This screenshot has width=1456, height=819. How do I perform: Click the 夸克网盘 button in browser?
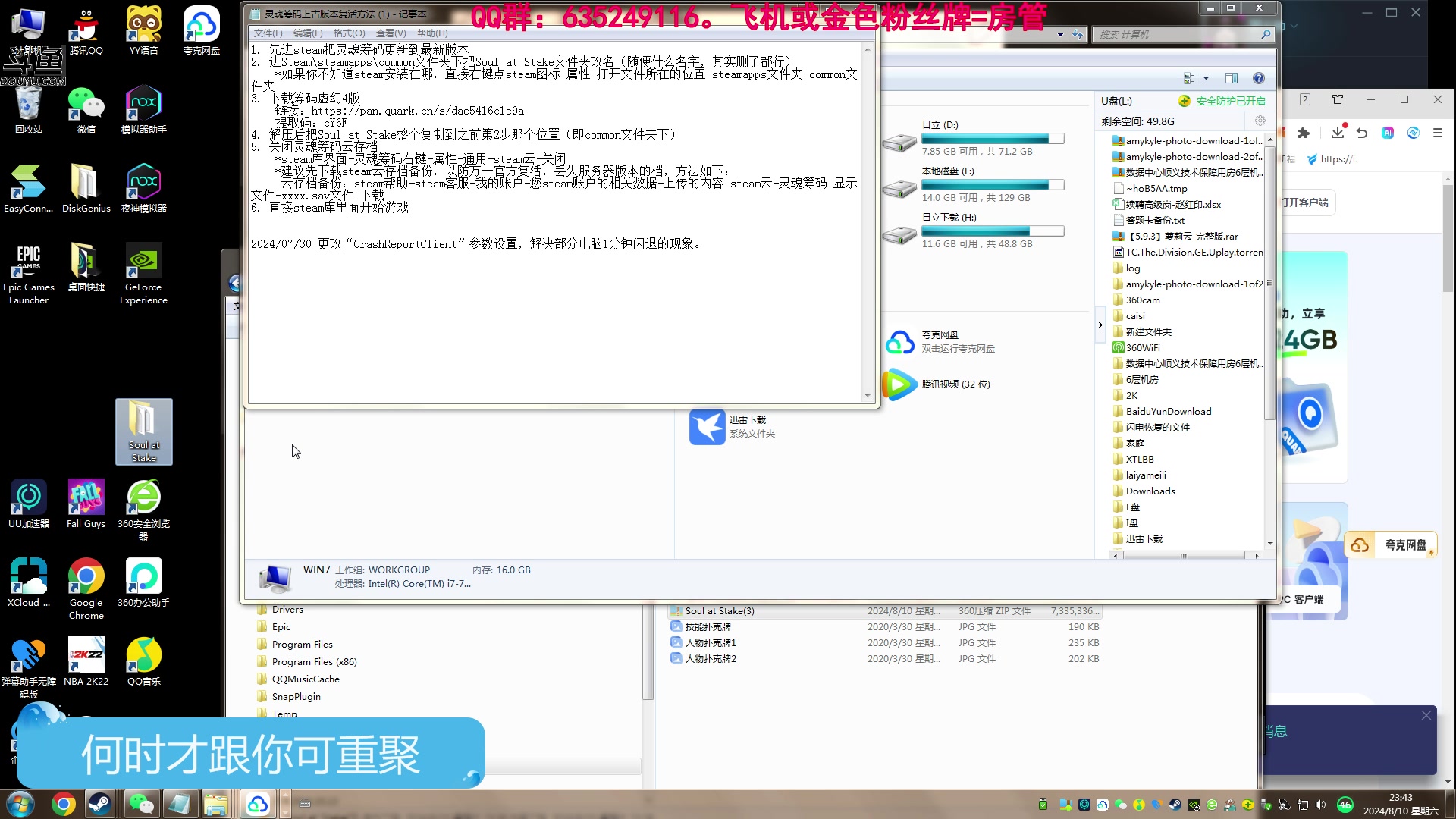1391,544
